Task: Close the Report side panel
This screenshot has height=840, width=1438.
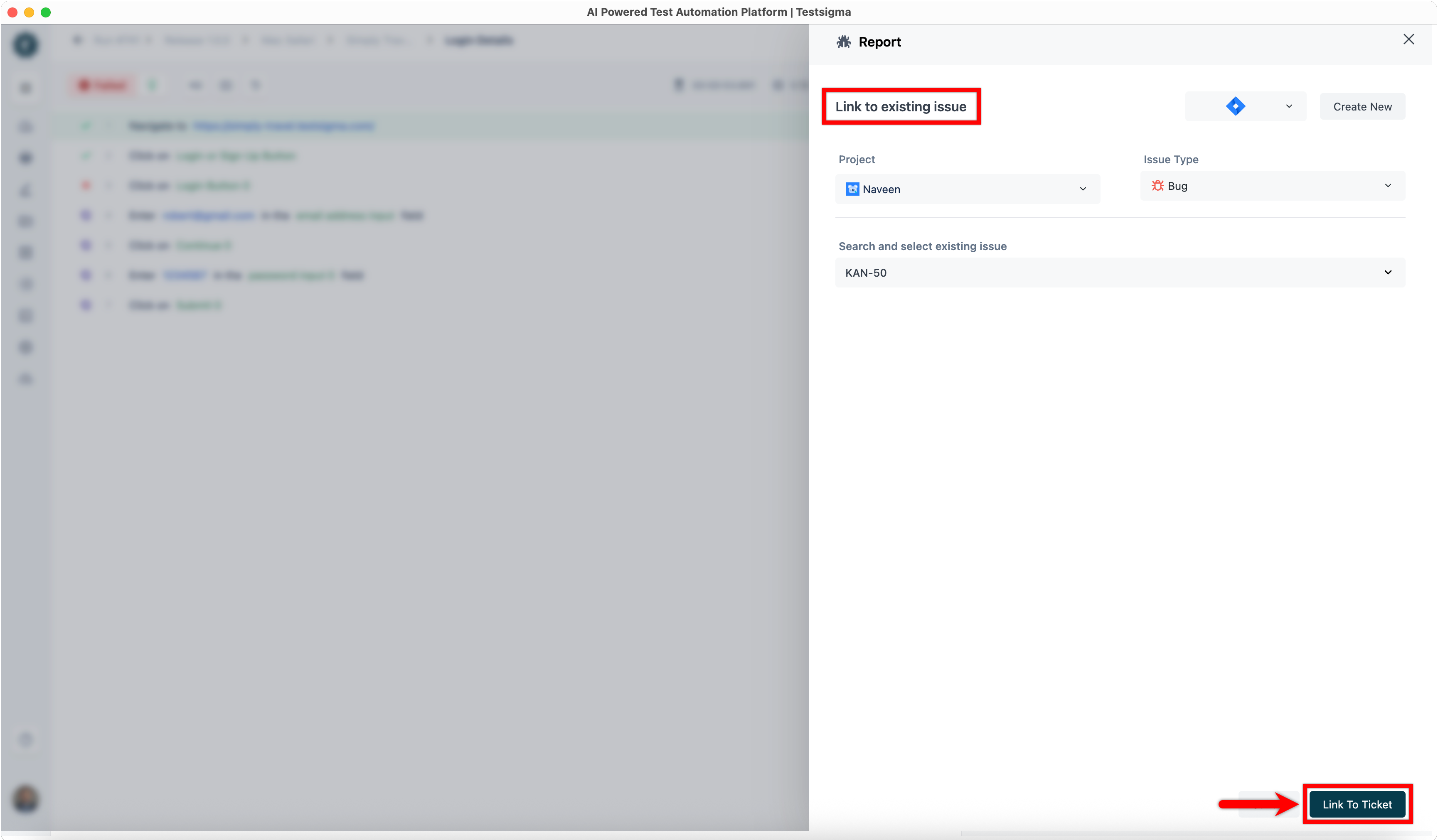Action: point(1408,39)
